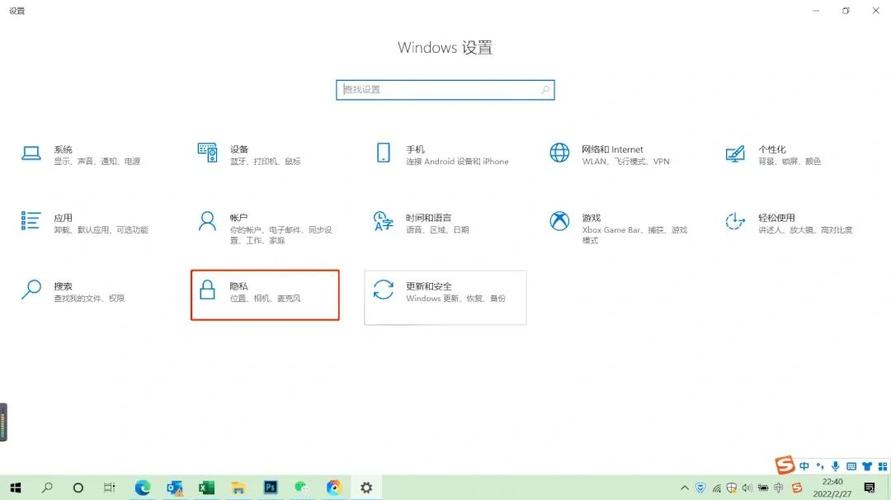This screenshot has height=500, width=891.
Task: Open File Explorer from taskbar
Action: tap(238, 488)
